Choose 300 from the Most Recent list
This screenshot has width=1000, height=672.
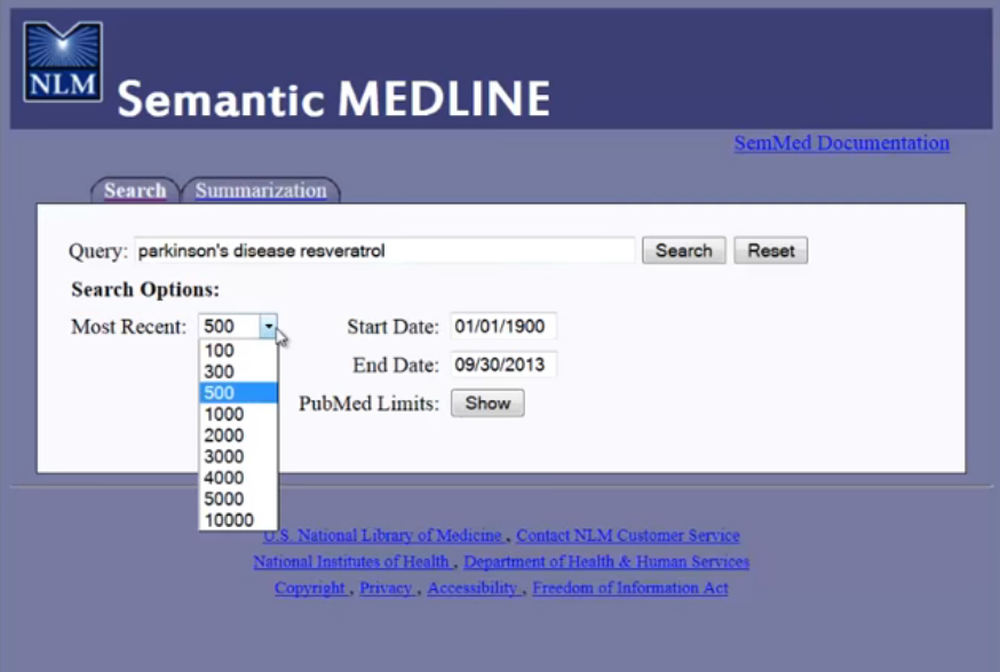point(239,371)
